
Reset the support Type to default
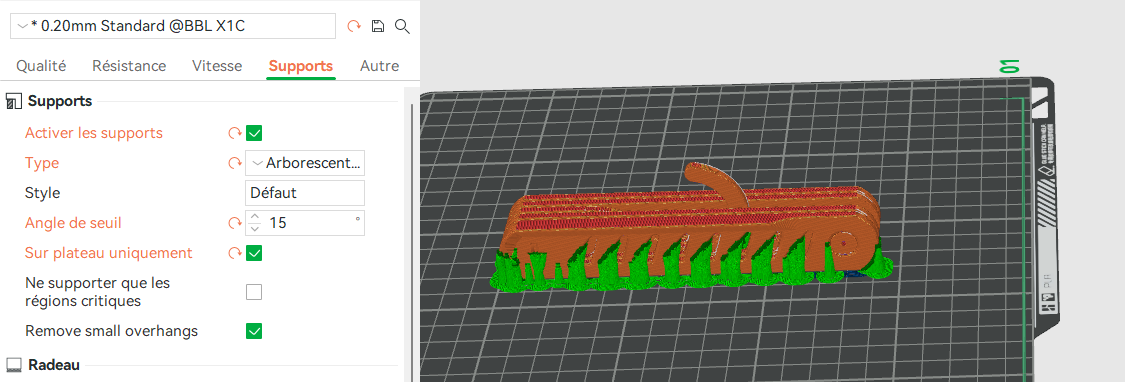pos(235,164)
